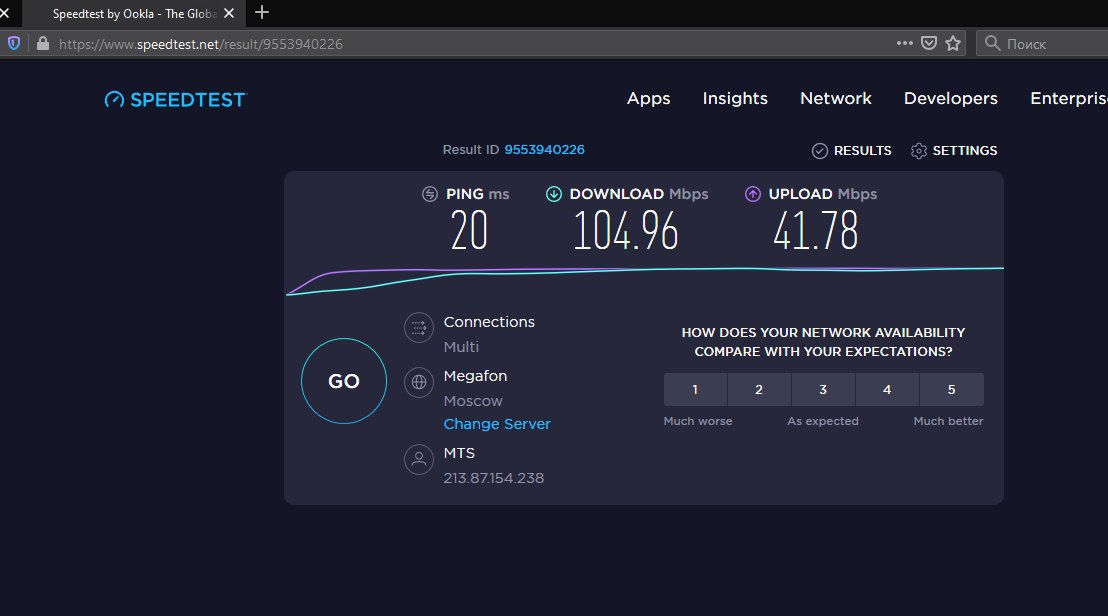The image size is (1108, 616).
Task: Click the search magnifier icon
Action: point(992,43)
